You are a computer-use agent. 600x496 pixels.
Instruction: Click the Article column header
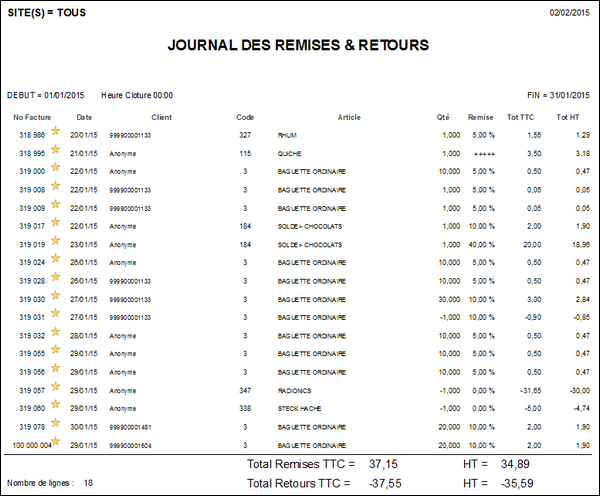pyautogui.click(x=349, y=117)
